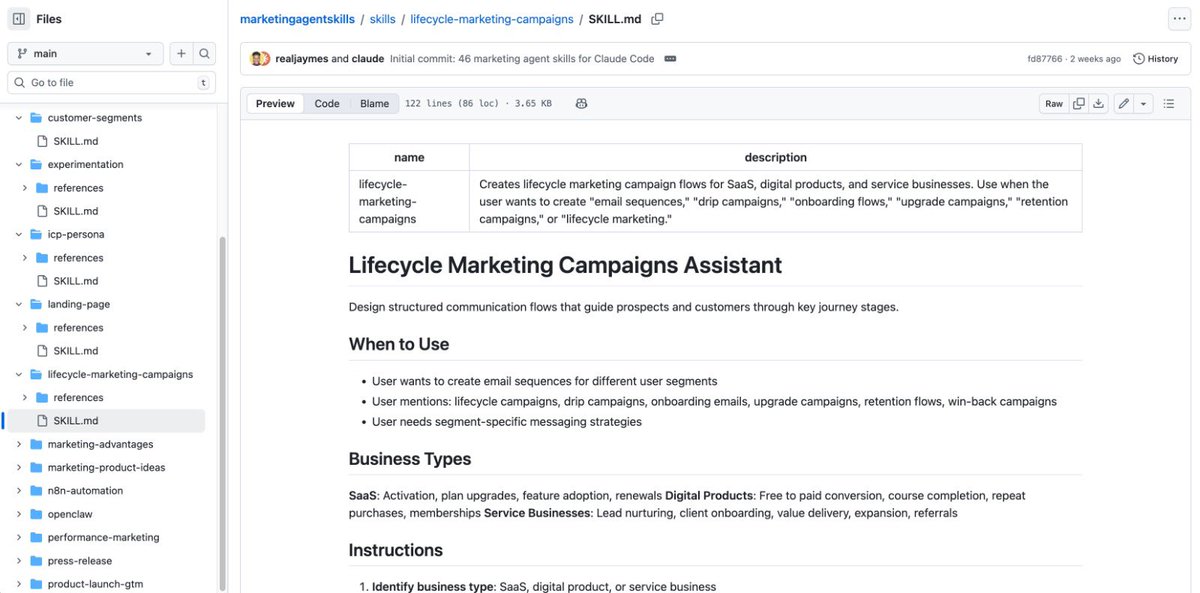1200x593 pixels.
Task: Open SKILL.md under experimentation
Action: tap(76, 211)
